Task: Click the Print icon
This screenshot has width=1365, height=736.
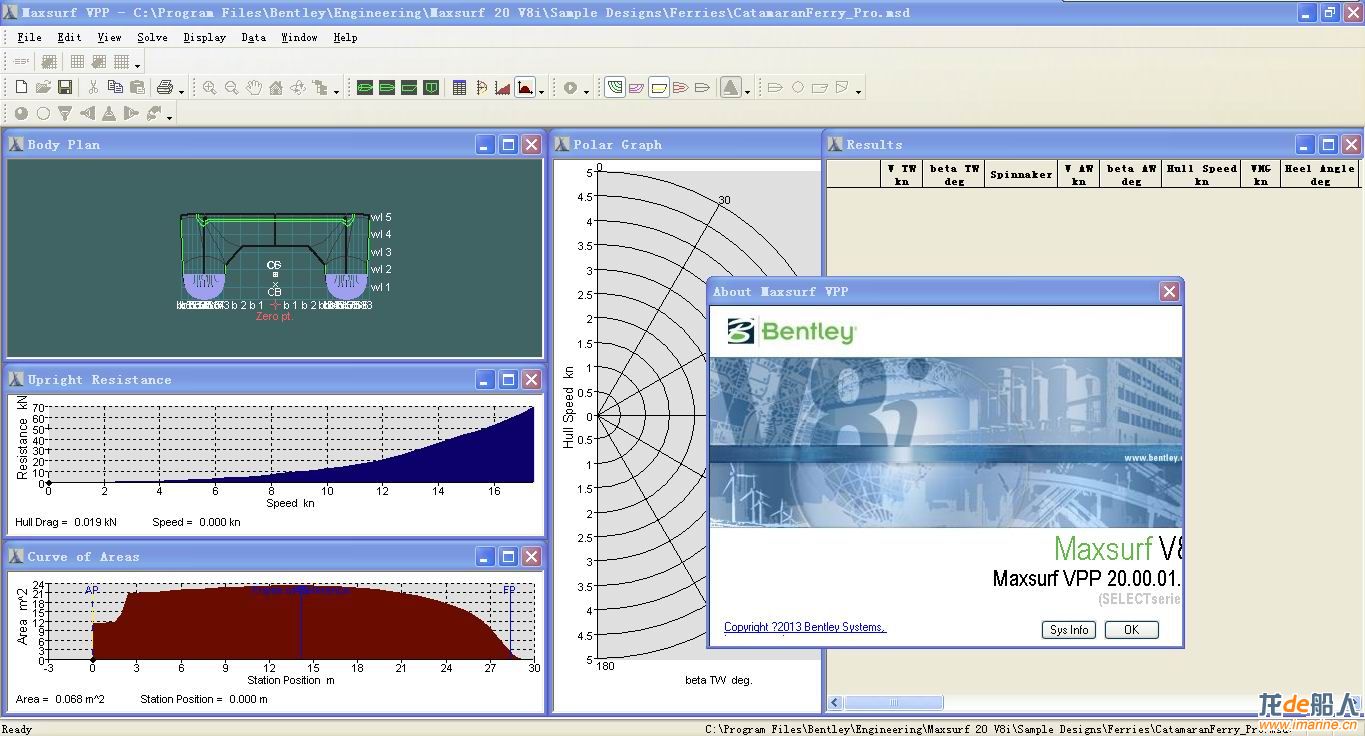Action: (x=165, y=88)
